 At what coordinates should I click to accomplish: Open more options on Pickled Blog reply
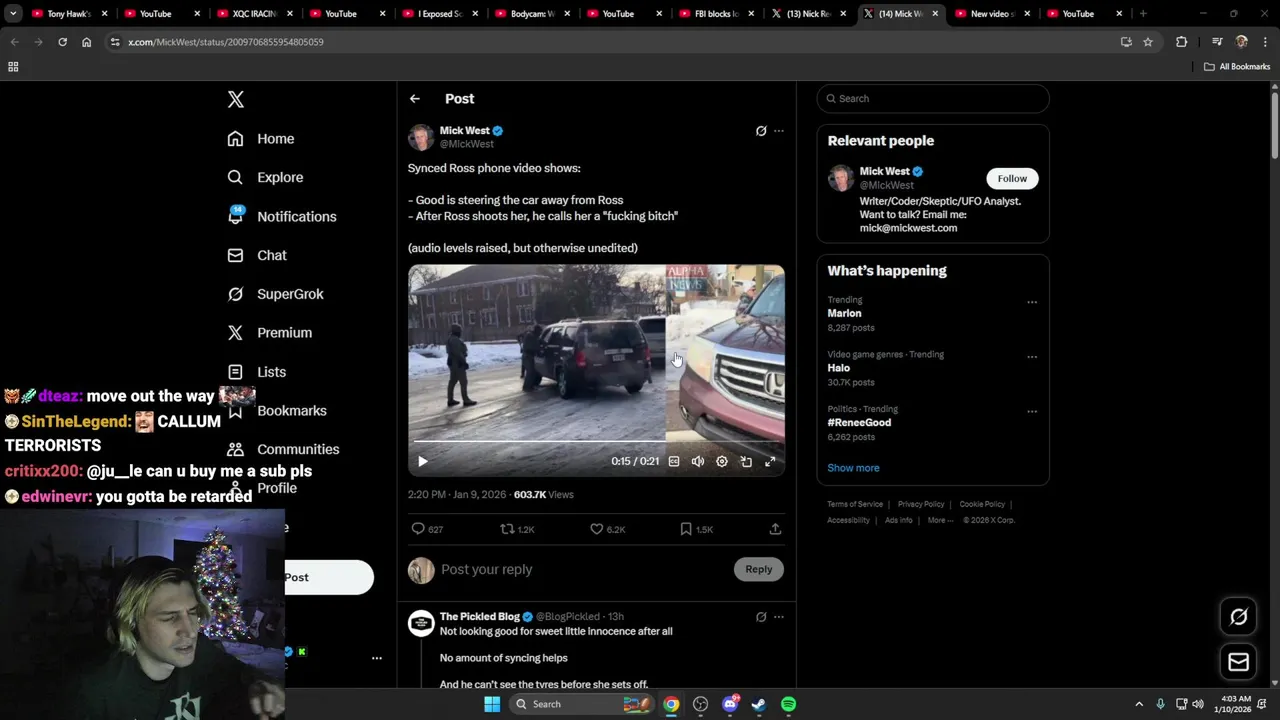click(779, 617)
